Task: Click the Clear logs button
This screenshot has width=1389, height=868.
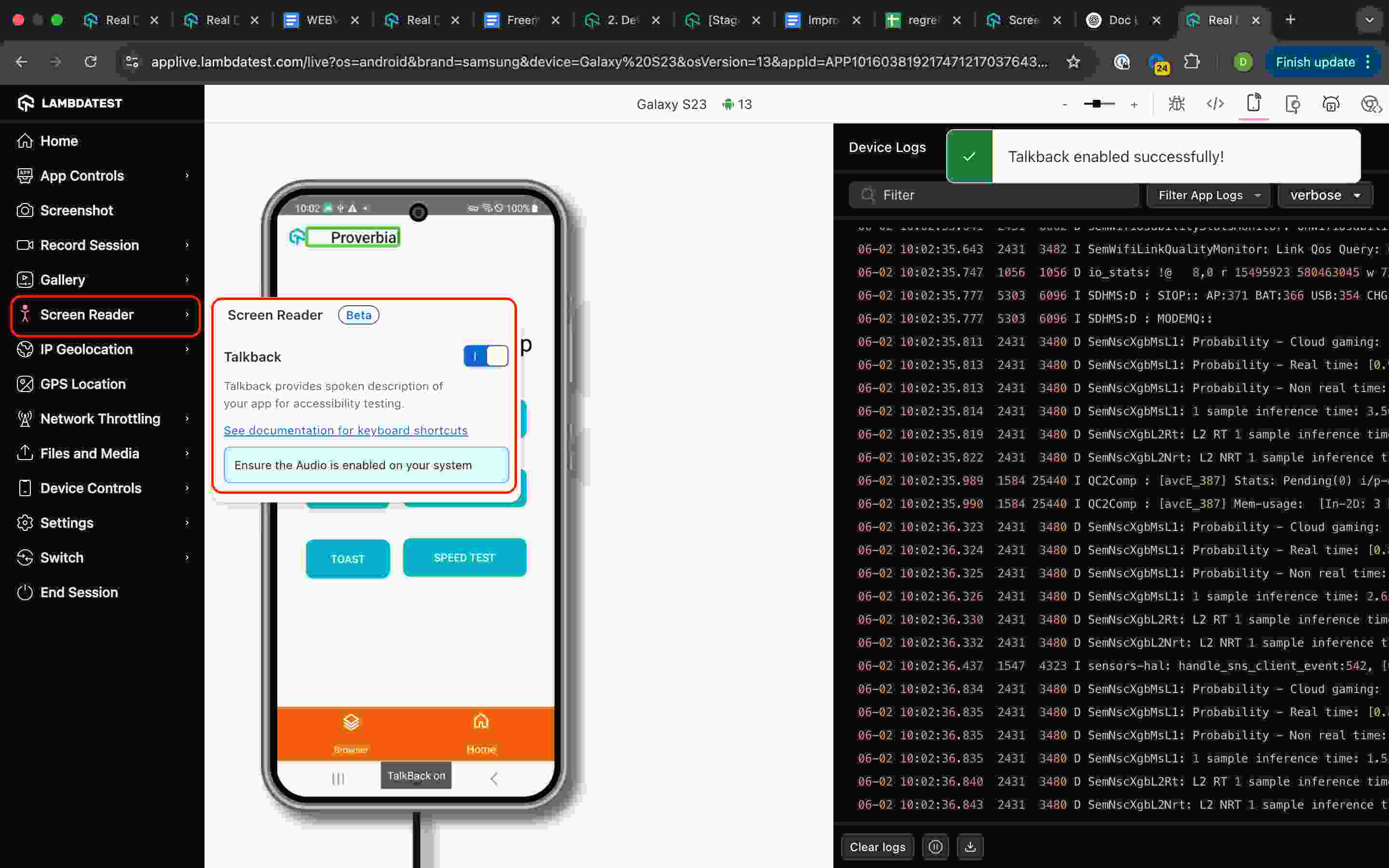Action: (876, 847)
